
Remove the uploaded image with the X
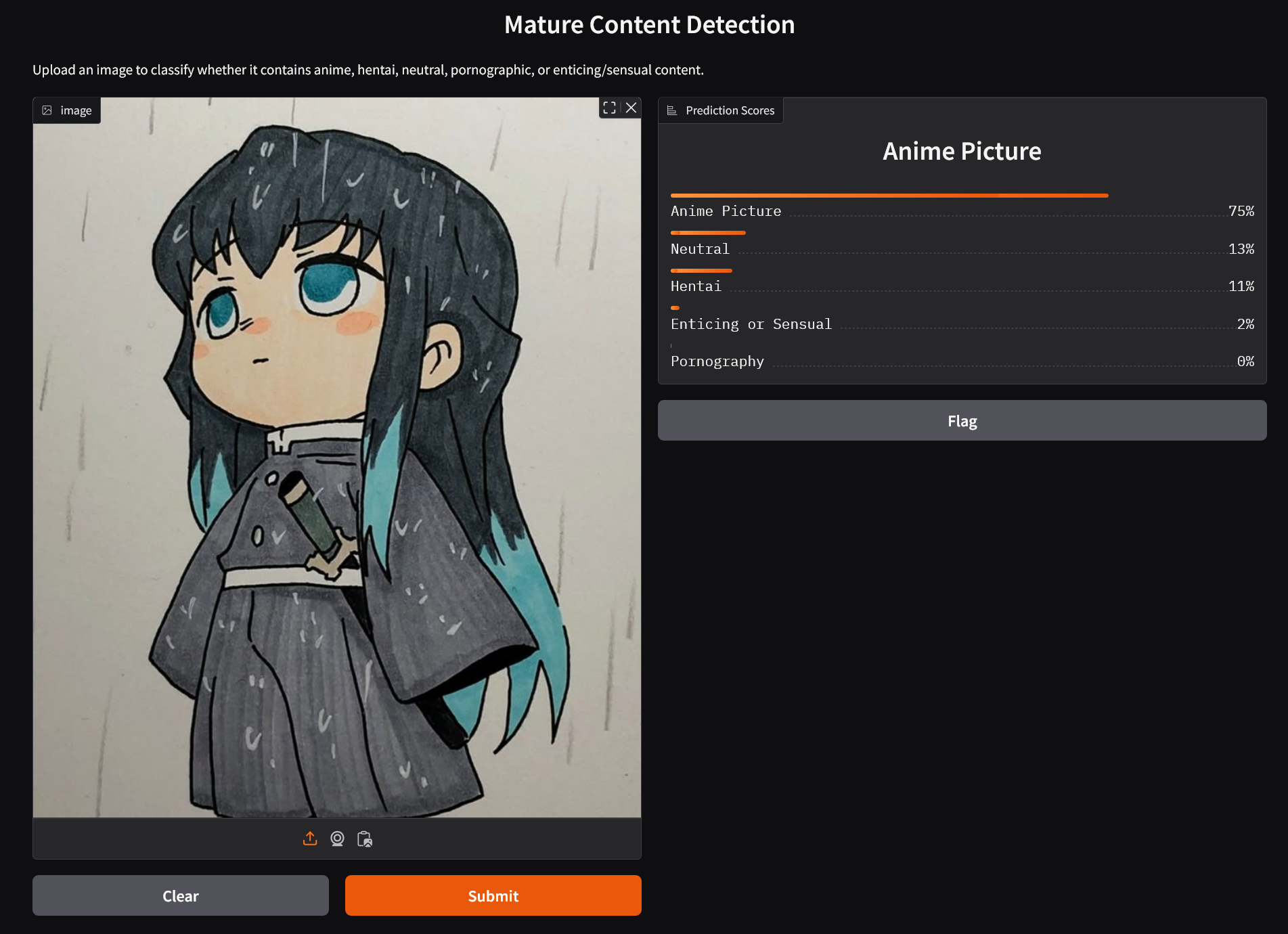coord(630,107)
